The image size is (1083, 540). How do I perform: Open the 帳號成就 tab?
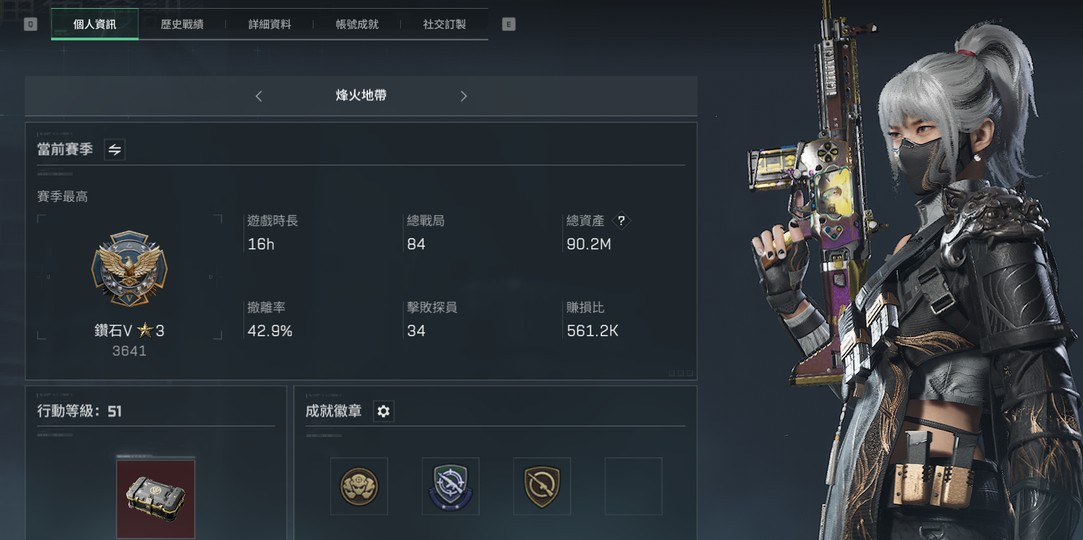pyautogui.click(x=357, y=24)
